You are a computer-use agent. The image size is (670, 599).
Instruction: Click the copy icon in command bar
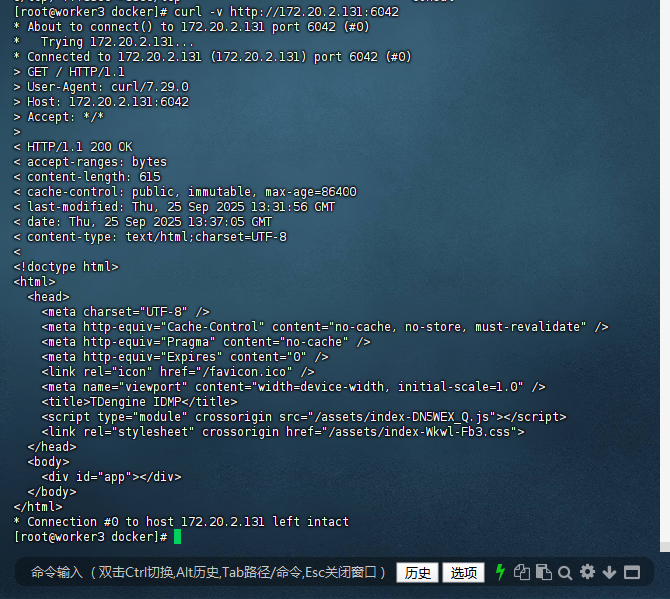[x=521, y=572]
